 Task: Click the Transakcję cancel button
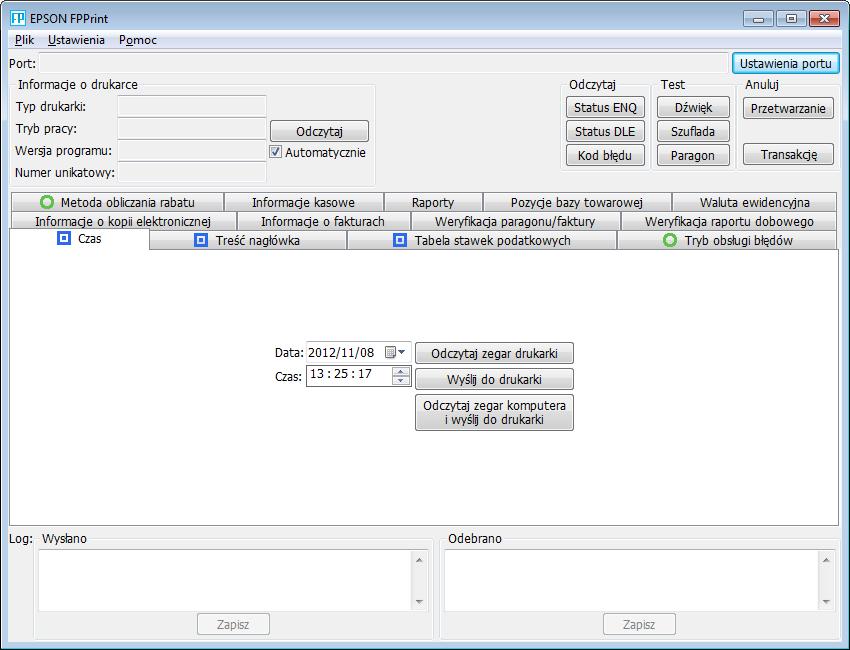coord(788,155)
